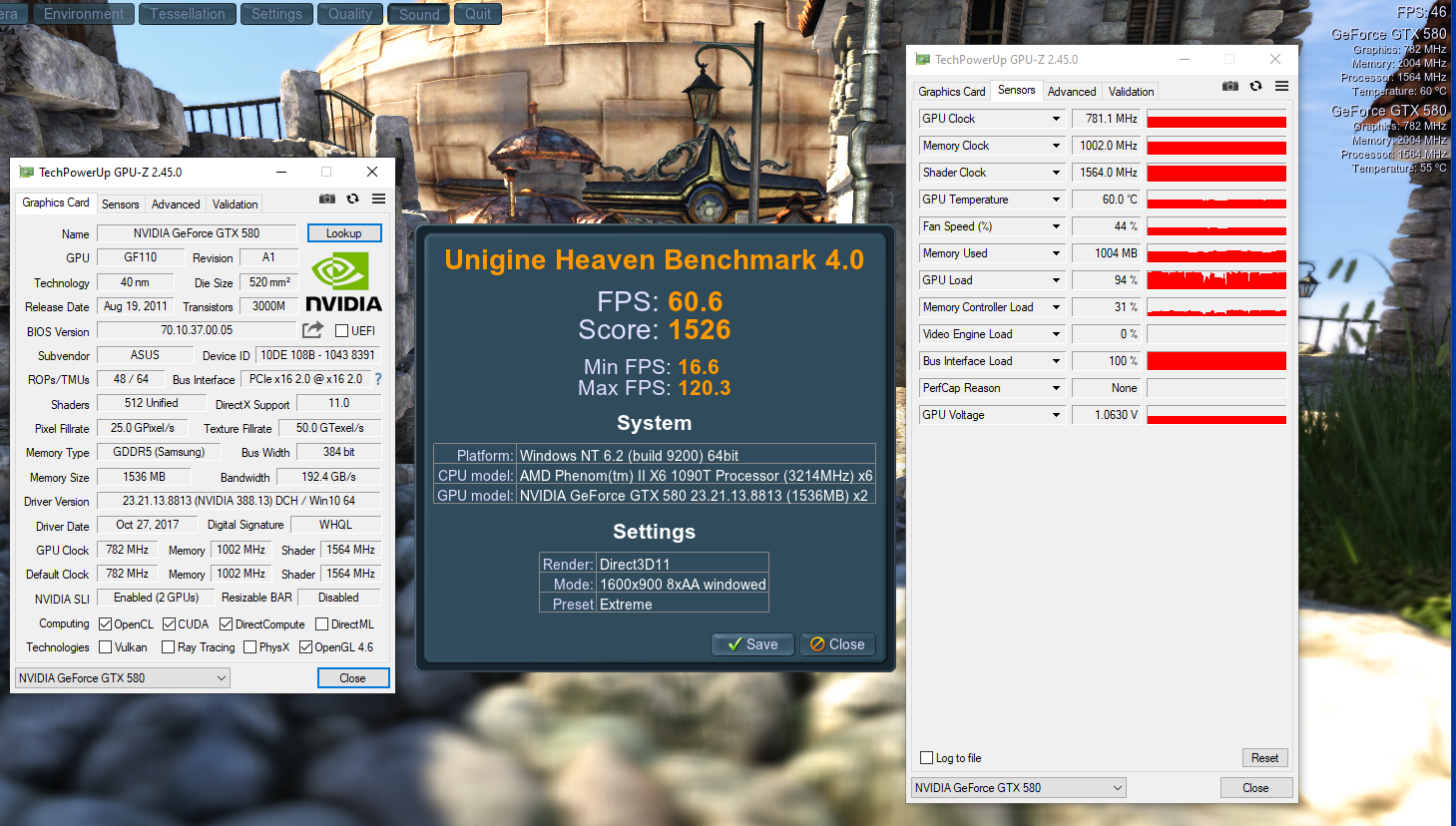
Task: Open hamburger menu in Graphics Card GPU-Z window
Action: [x=379, y=199]
